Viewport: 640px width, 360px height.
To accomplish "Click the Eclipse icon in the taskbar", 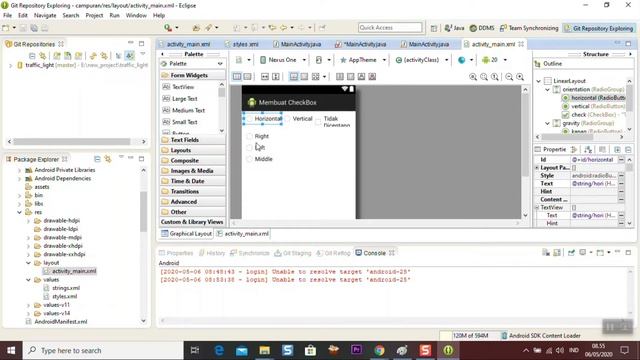I will [x=448, y=350].
